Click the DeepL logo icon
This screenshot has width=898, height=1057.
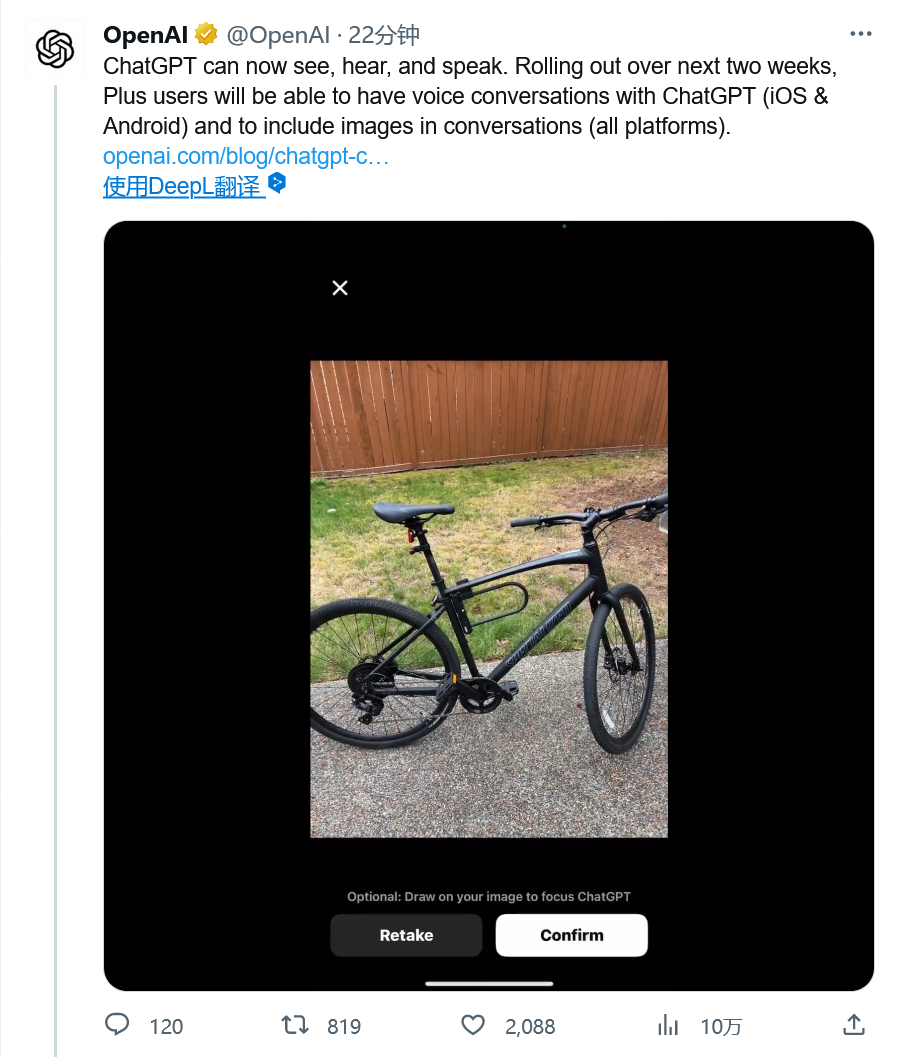[x=278, y=183]
